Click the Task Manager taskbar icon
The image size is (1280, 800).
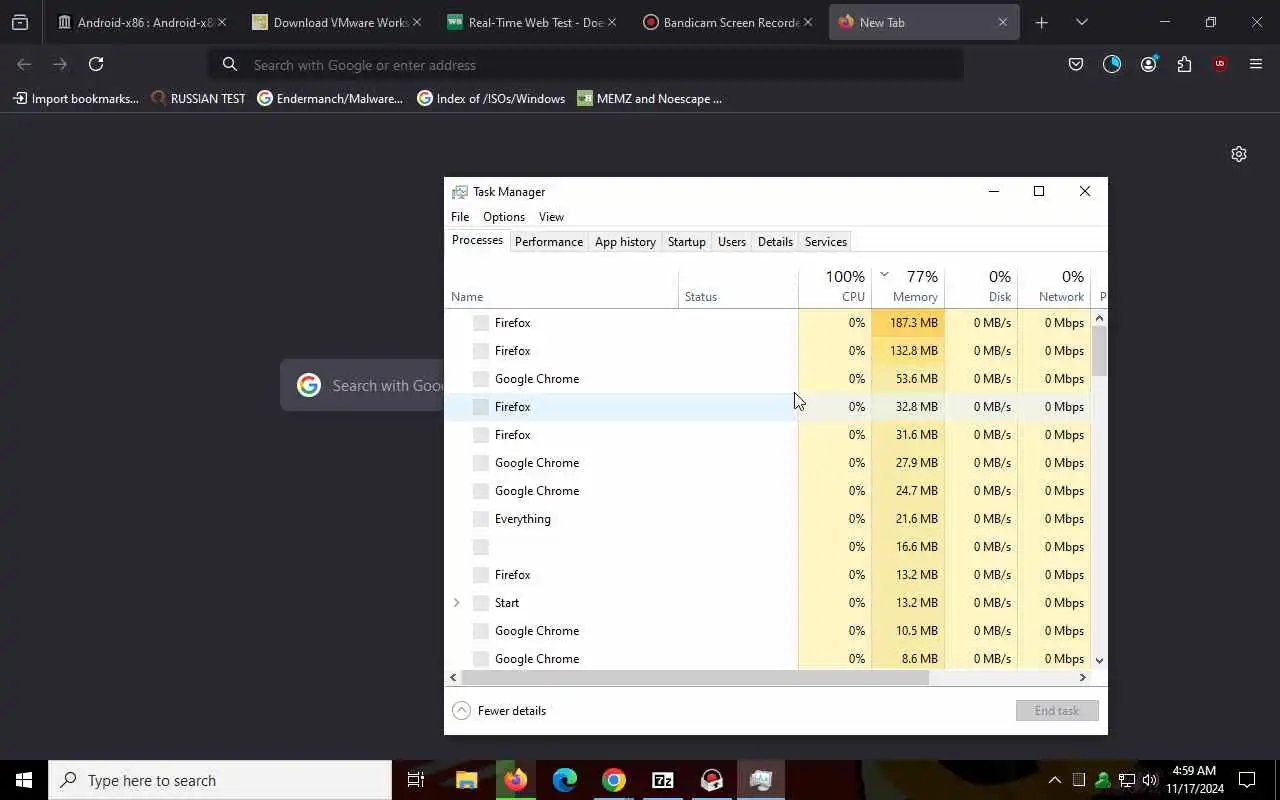click(761, 780)
